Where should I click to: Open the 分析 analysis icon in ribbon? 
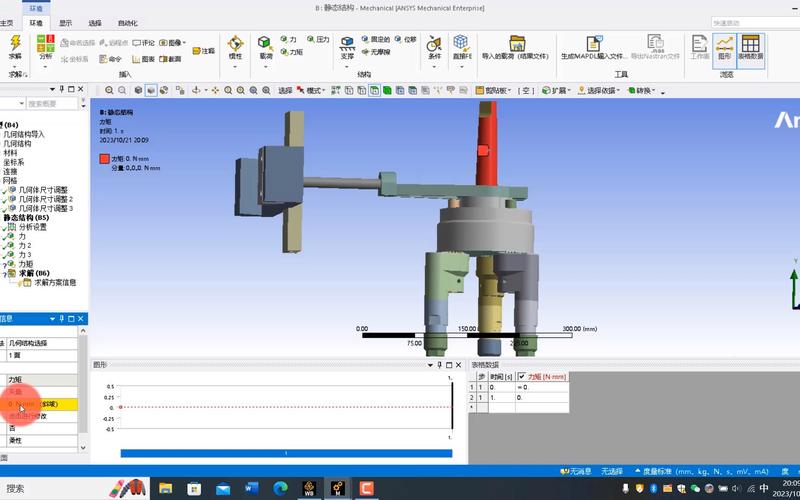coord(46,44)
